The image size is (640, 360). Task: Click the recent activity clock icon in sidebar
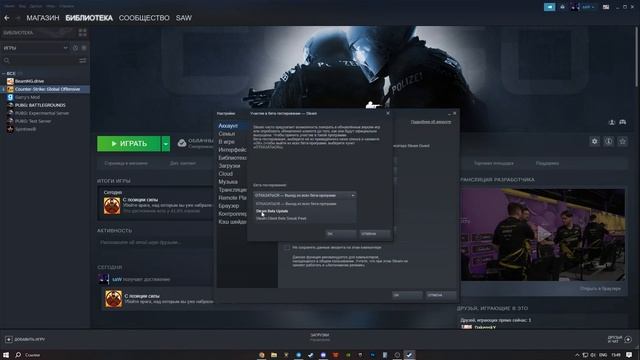(x=76, y=48)
